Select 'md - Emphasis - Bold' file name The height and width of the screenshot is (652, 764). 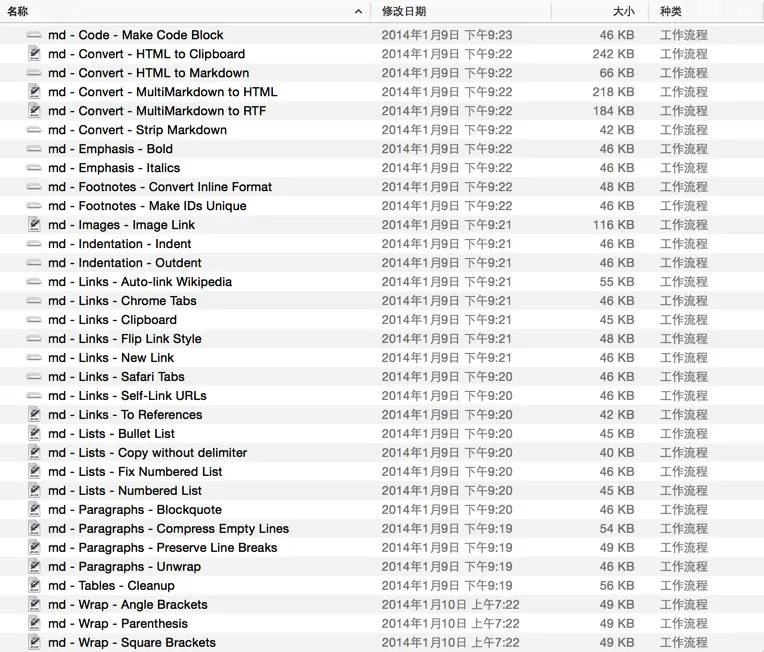pyautogui.click(x=110, y=149)
